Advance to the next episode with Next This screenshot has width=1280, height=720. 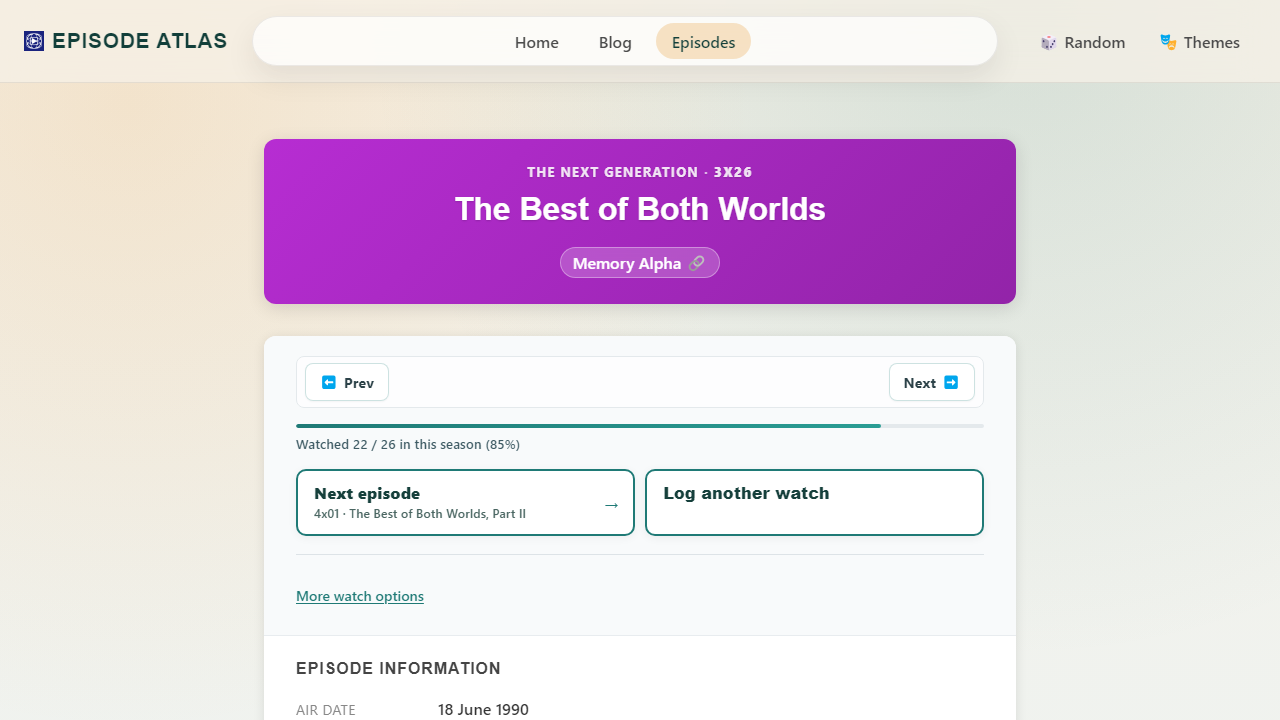click(x=931, y=382)
